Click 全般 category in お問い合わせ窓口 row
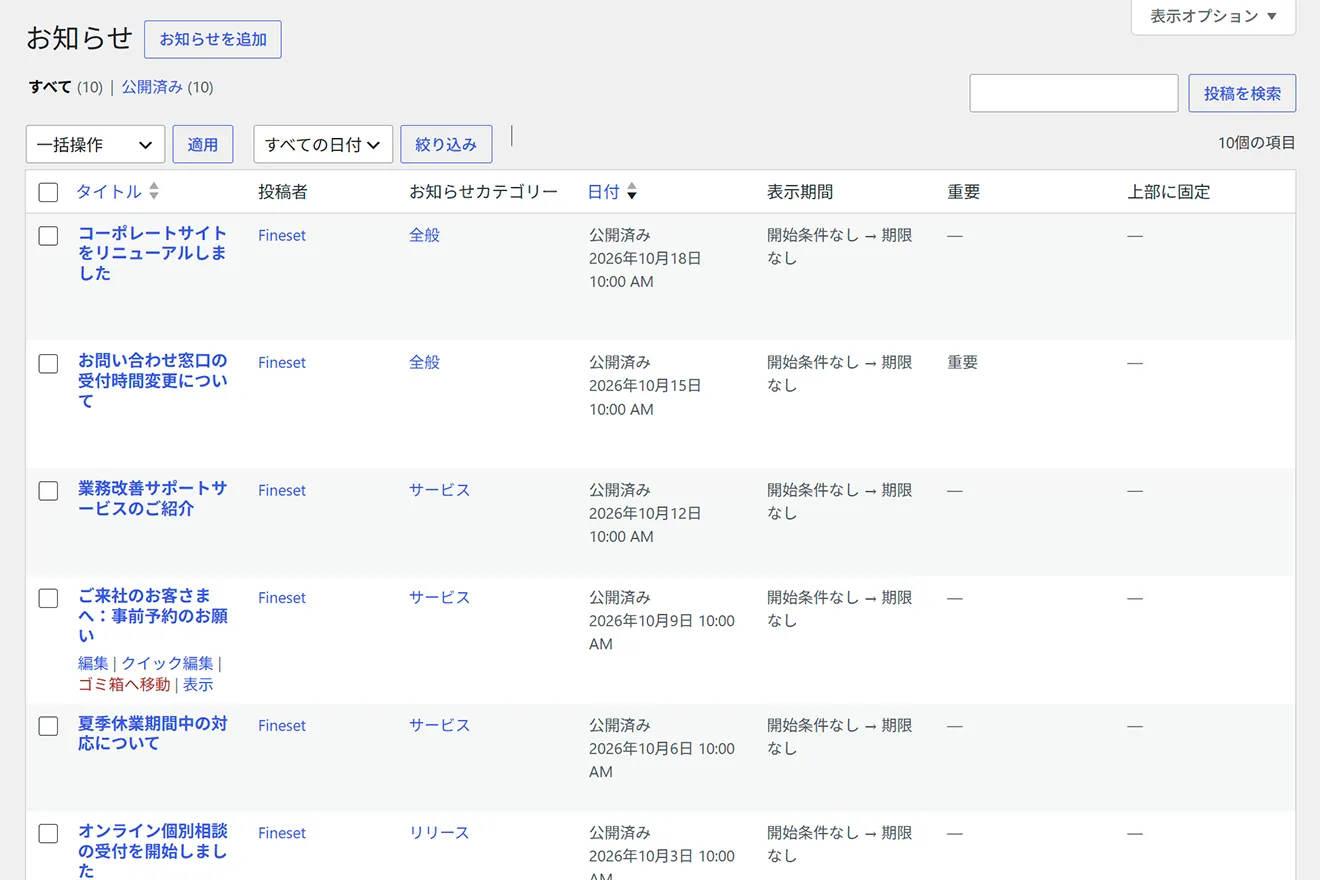Screen dimensions: 1320x880 point(424,362)
